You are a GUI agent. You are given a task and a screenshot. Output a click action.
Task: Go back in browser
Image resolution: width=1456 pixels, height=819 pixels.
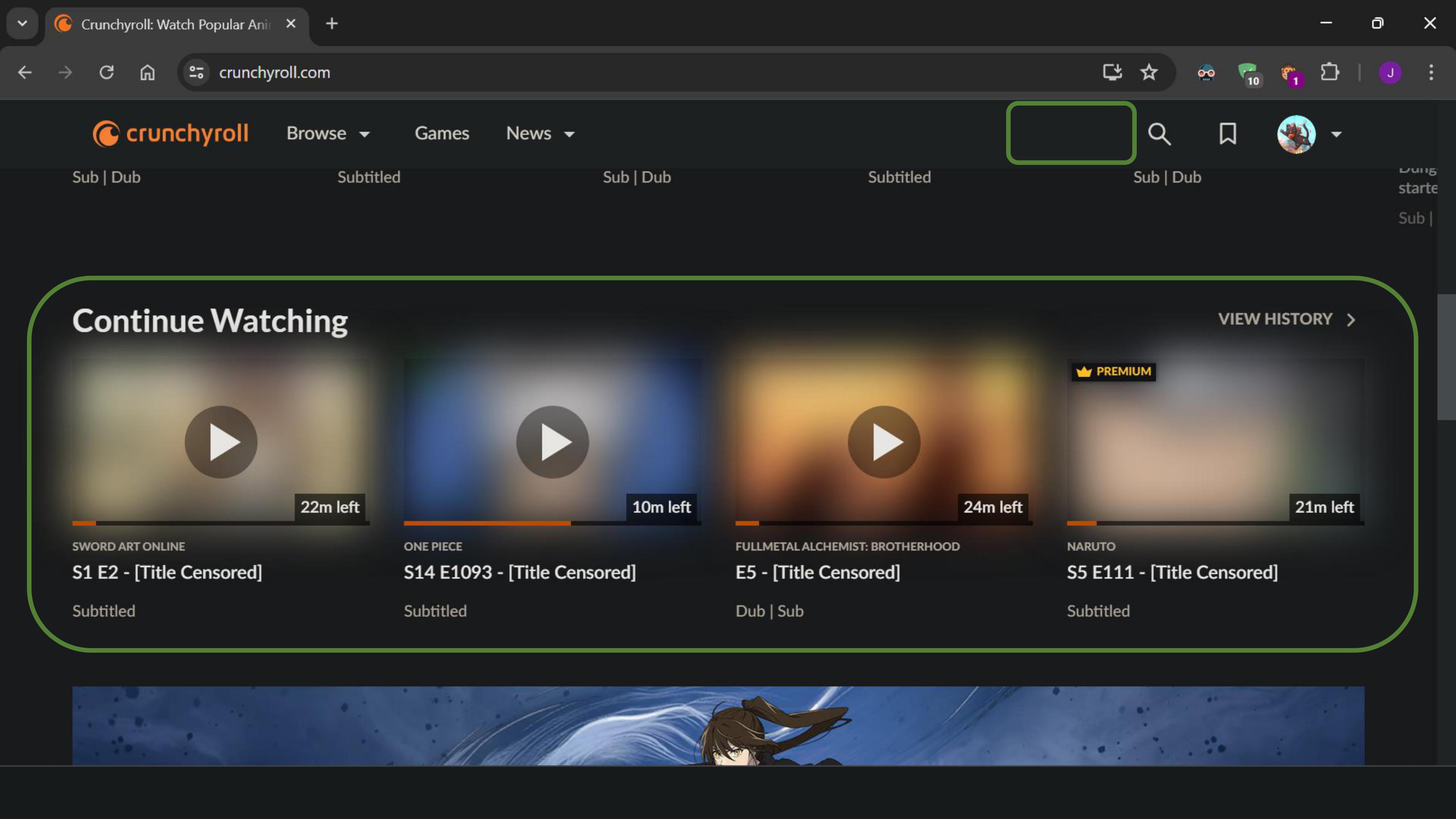coord(24,72)
